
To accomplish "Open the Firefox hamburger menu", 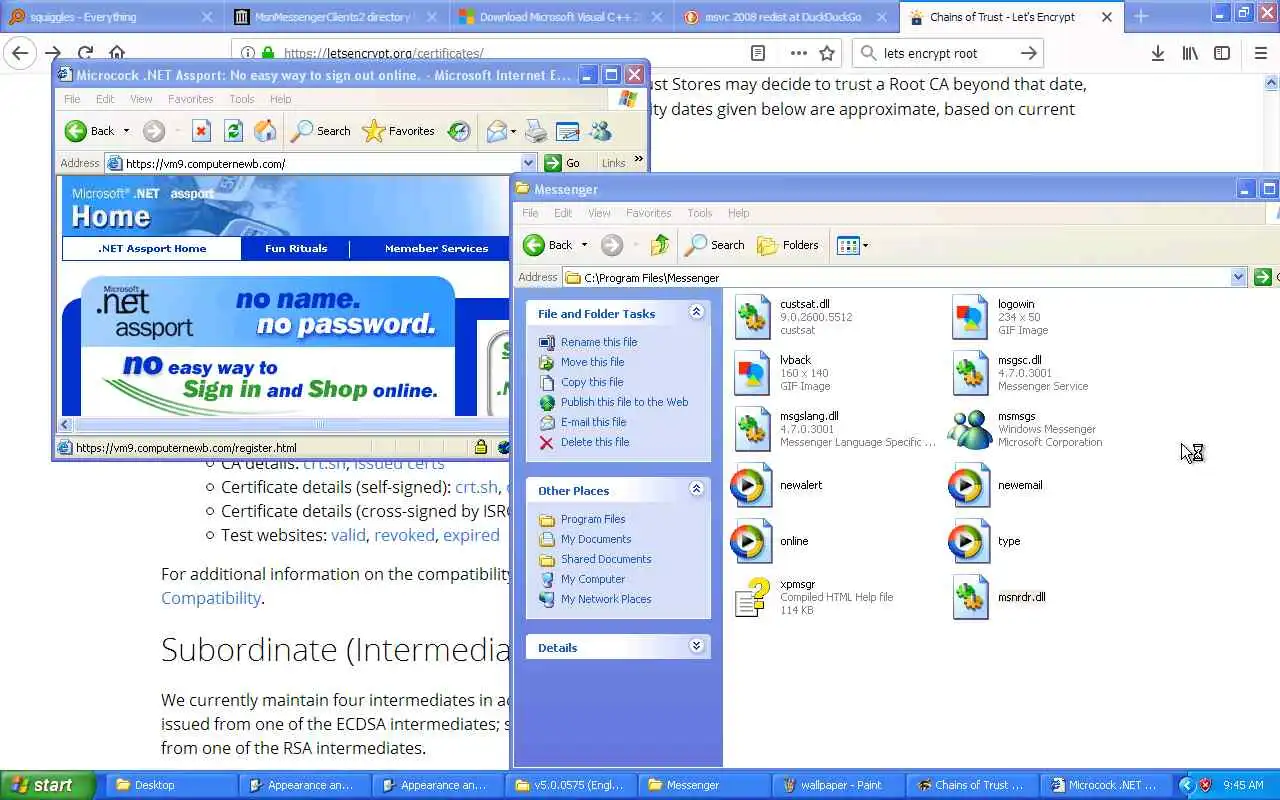I will pos(1260,53).
